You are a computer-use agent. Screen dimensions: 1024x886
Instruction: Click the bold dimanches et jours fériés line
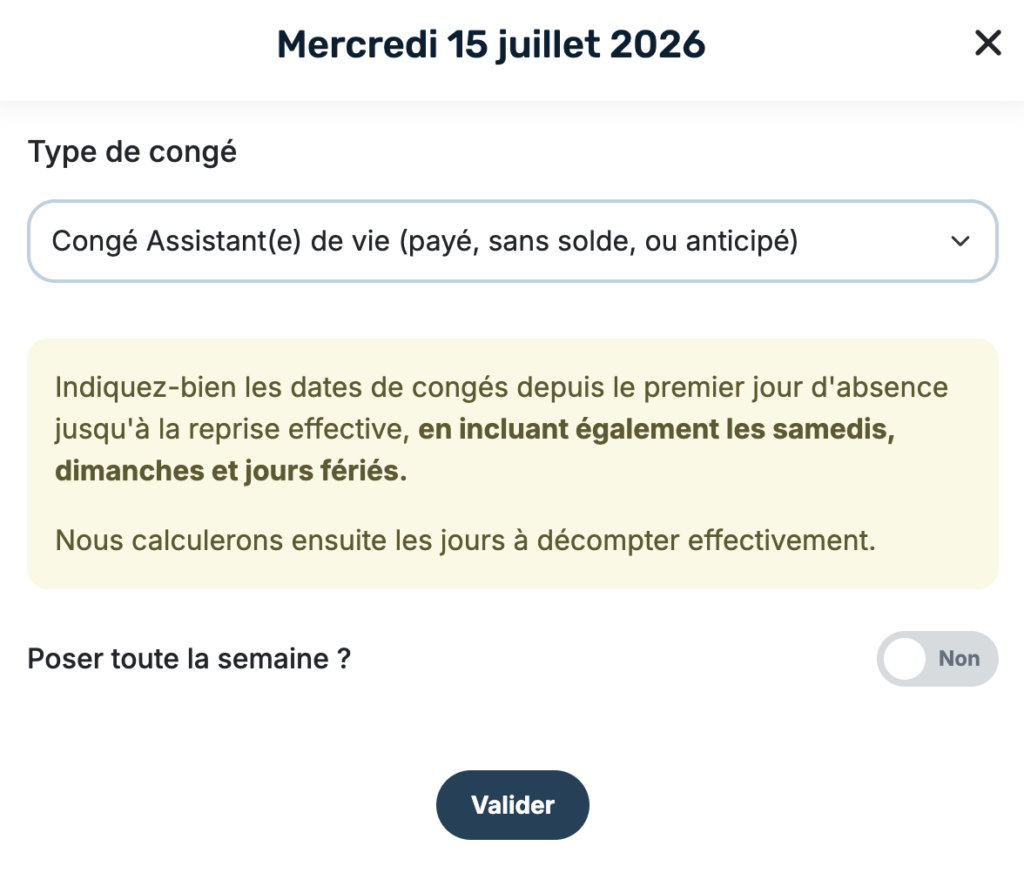click(x=231, y=471)
